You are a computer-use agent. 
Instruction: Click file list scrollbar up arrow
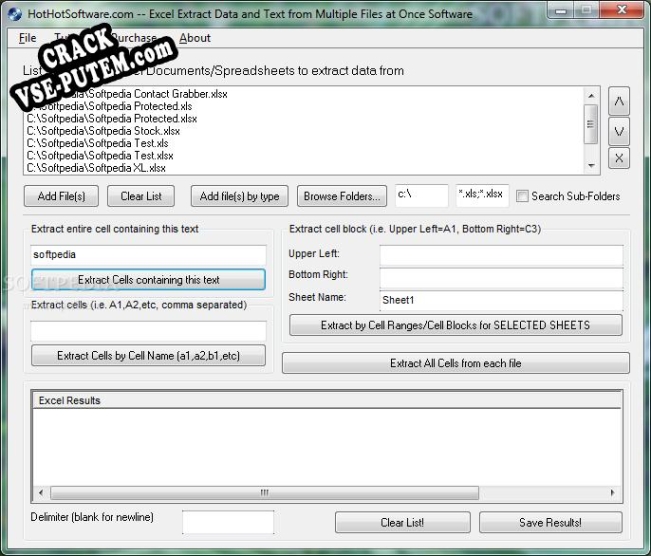click(591, 96)
